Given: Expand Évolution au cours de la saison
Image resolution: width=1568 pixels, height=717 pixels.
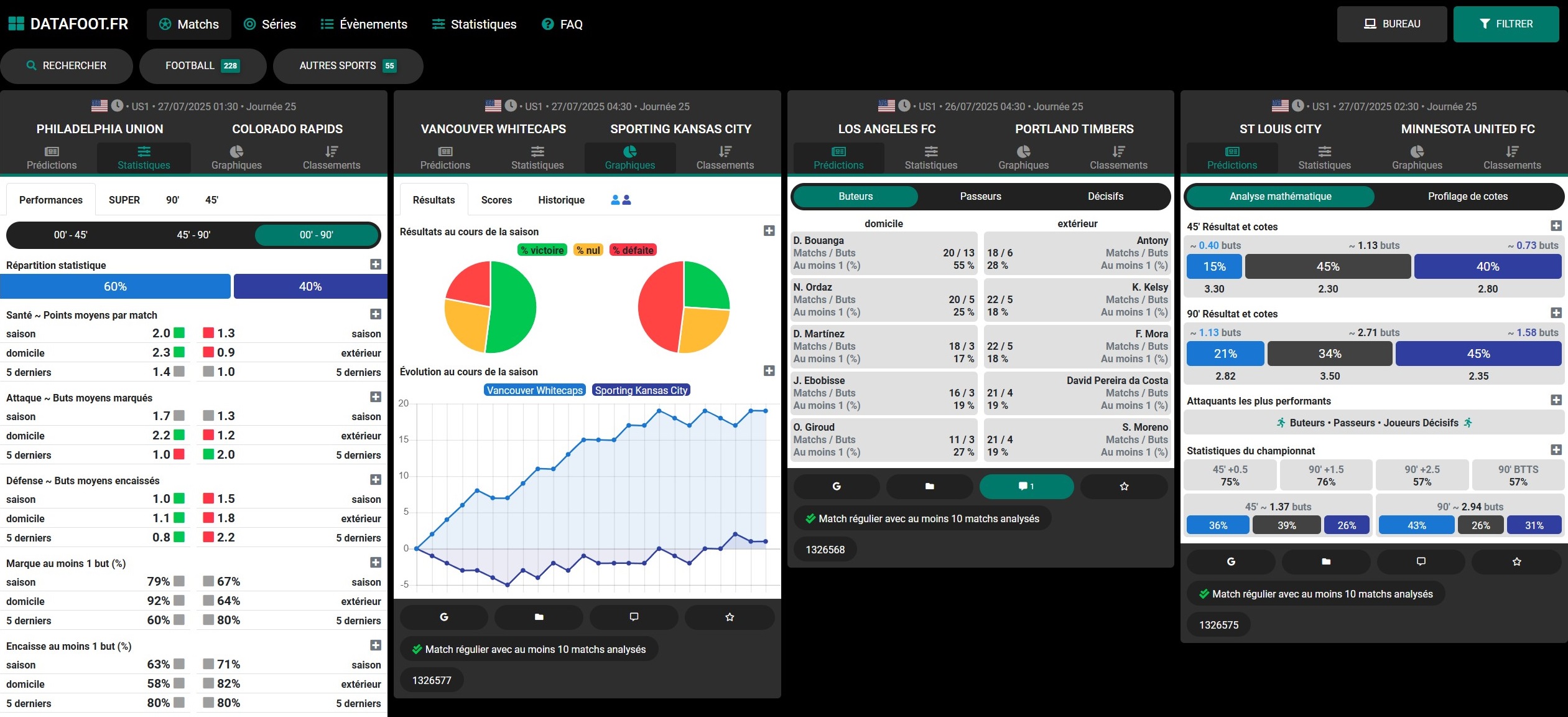Looking at the screenshot, I should coord(769,371).
